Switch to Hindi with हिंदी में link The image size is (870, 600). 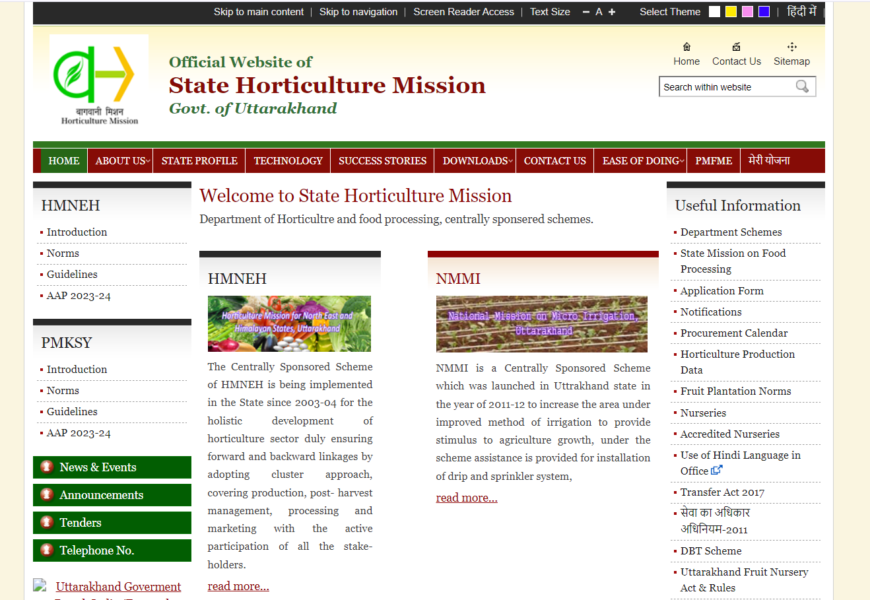click(802, 11)
